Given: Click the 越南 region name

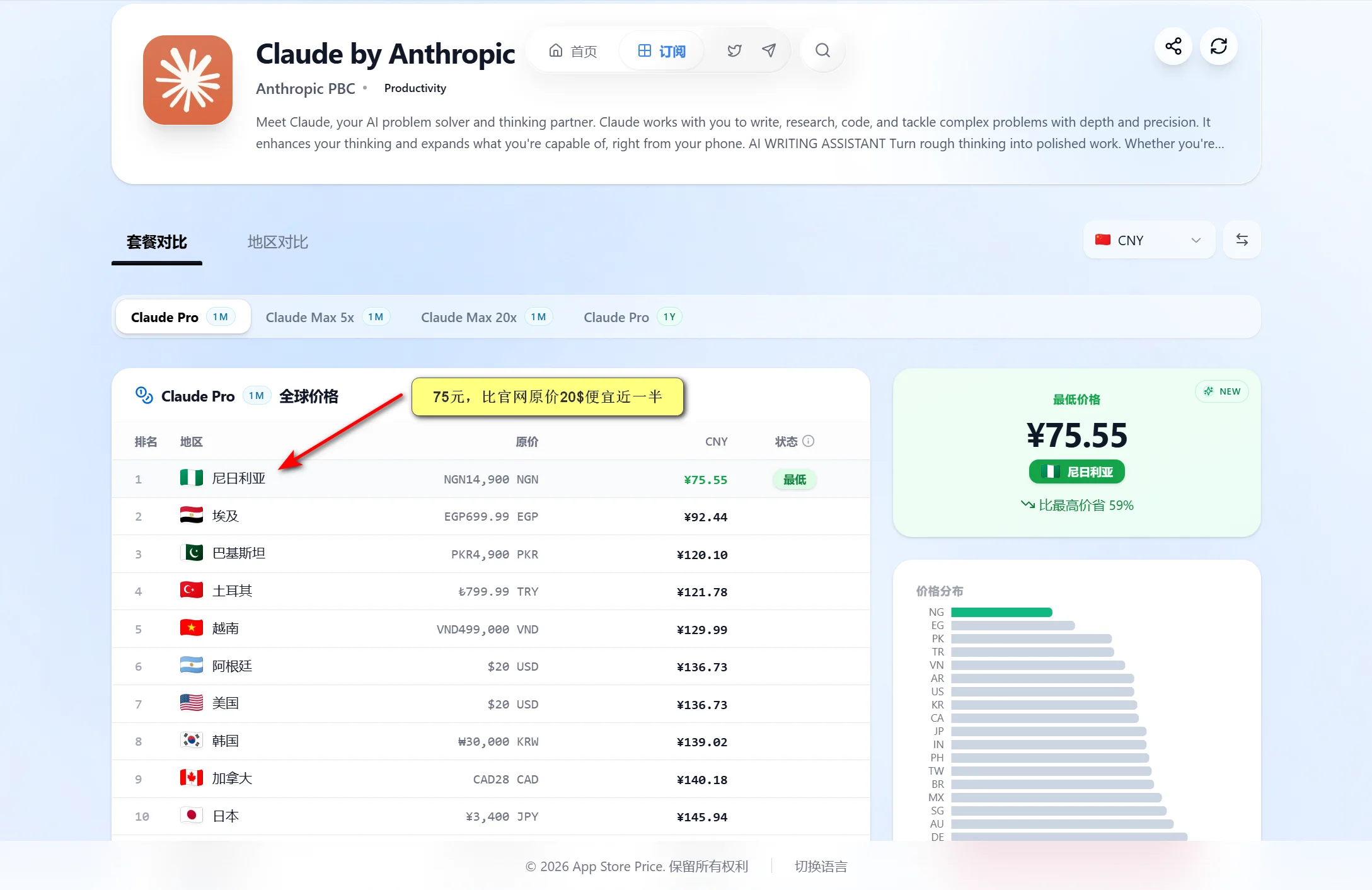Looking at the screenshot, I should pyautogui.click(x=226, y=628).
